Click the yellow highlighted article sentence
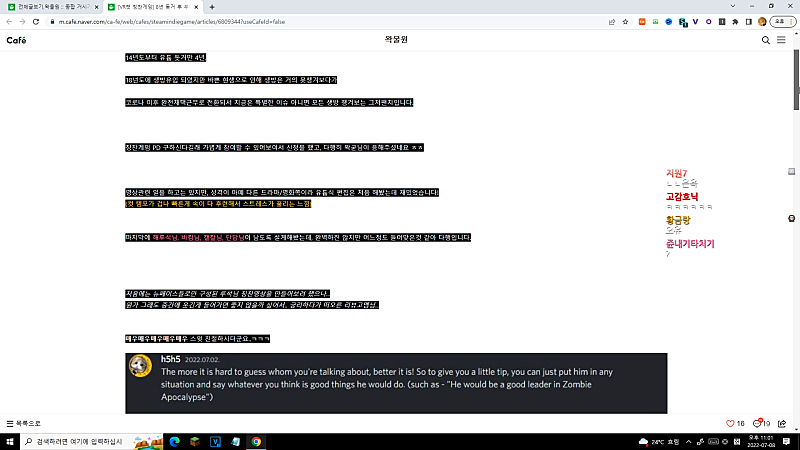Viewport: 800px width, 450px height. [218, 204]
